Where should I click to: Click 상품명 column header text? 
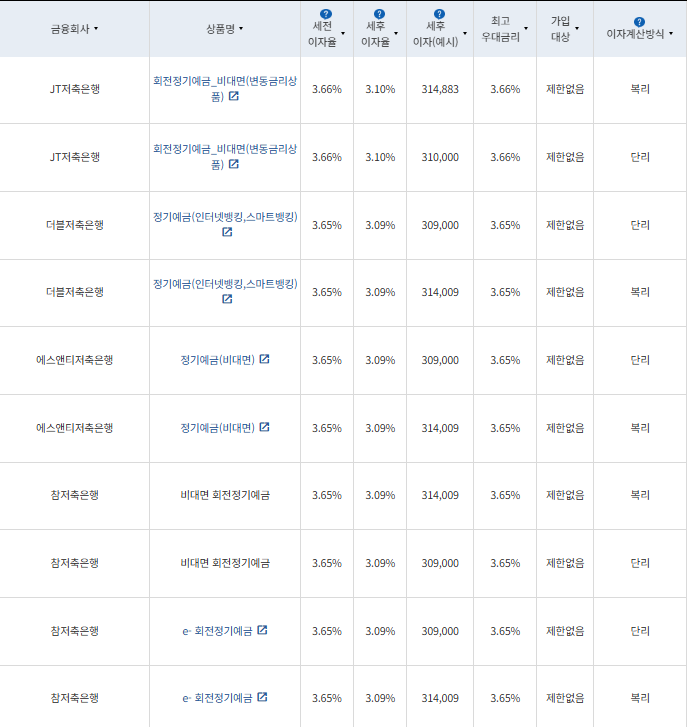pyautogui.click(x=220, y=29)
